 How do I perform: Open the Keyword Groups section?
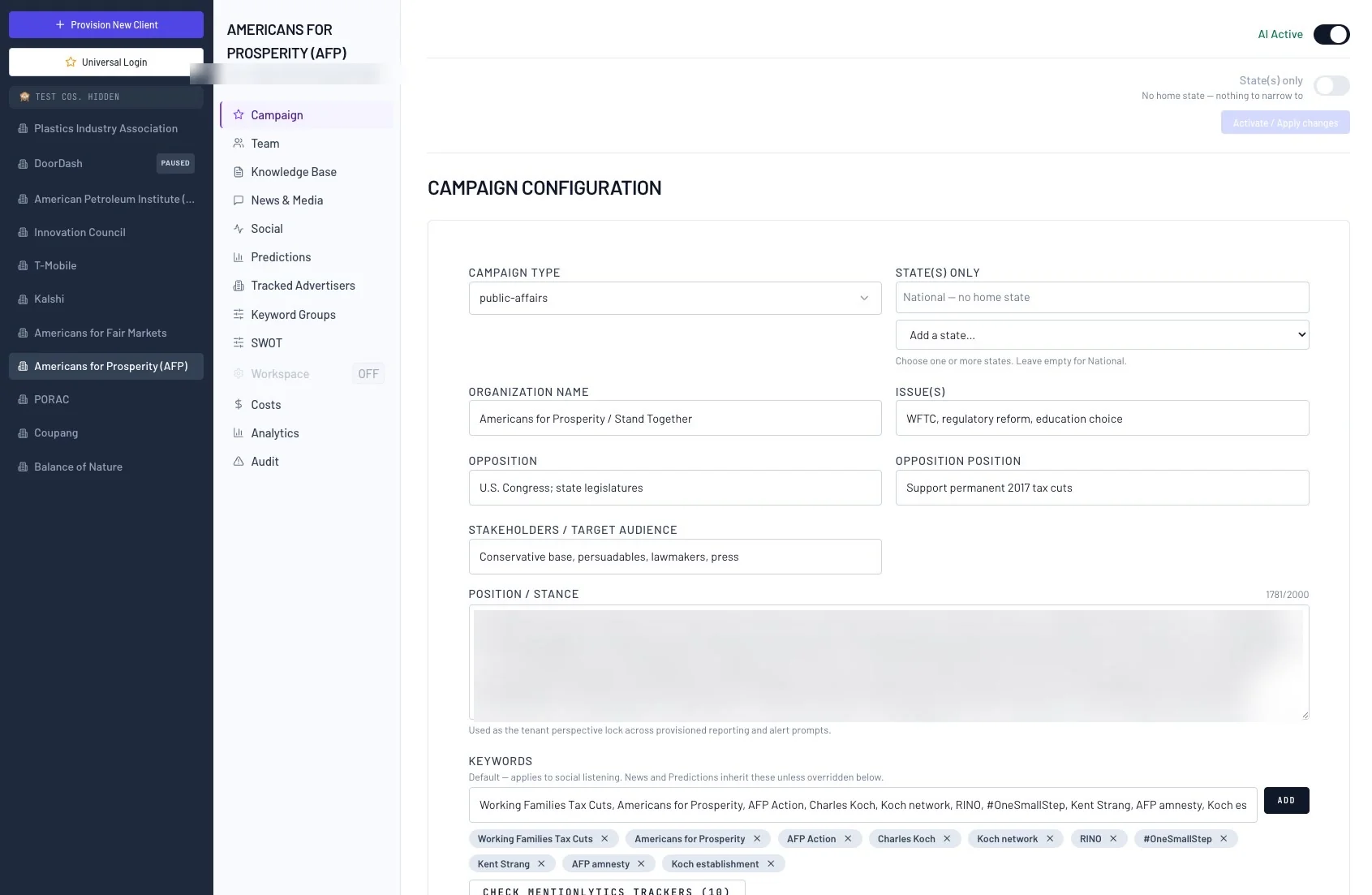coord(307,315)
